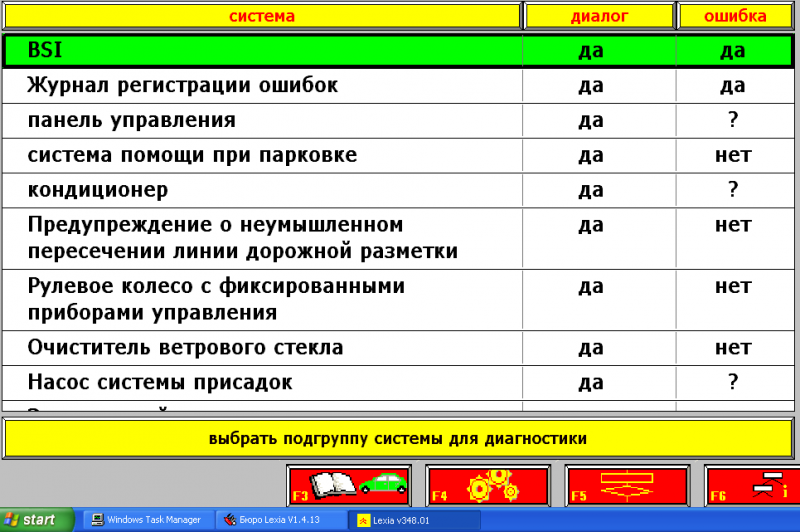Select Очиститель ветрового стекла row
Viewport: 800px width, 532px height.
pyautogui.click(x=262, y=348)
